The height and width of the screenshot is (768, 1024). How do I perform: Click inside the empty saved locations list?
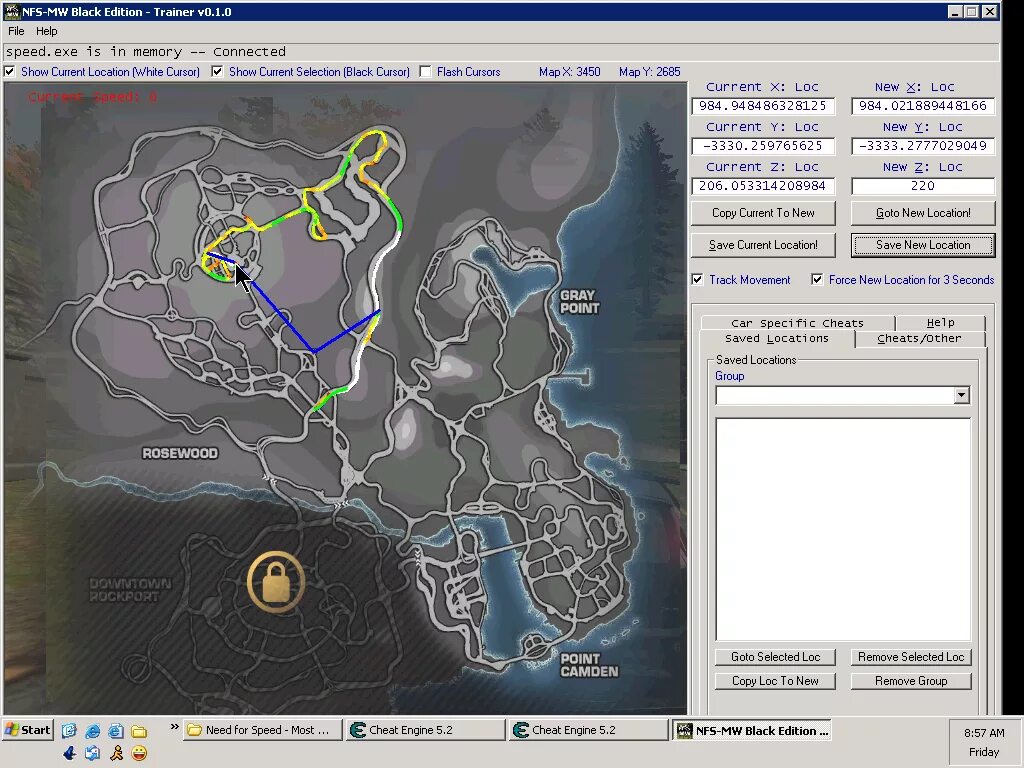(x=843, y=529)
